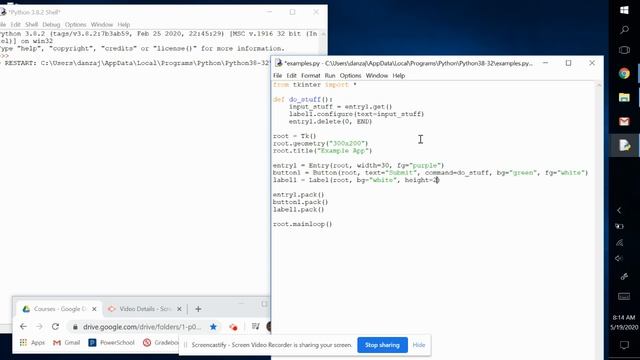
Task: Open Windows search from the taskbar
Action: click(624, 30)
